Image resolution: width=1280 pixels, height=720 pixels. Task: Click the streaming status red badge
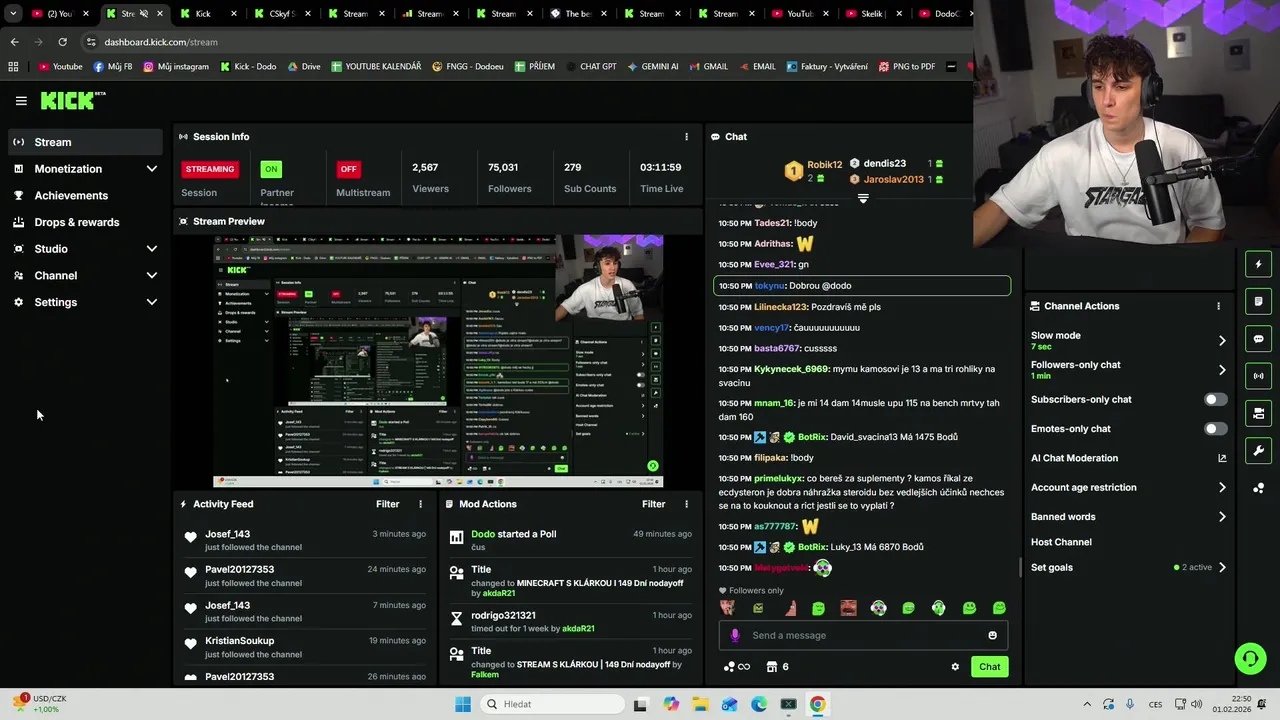click(209, 169)
